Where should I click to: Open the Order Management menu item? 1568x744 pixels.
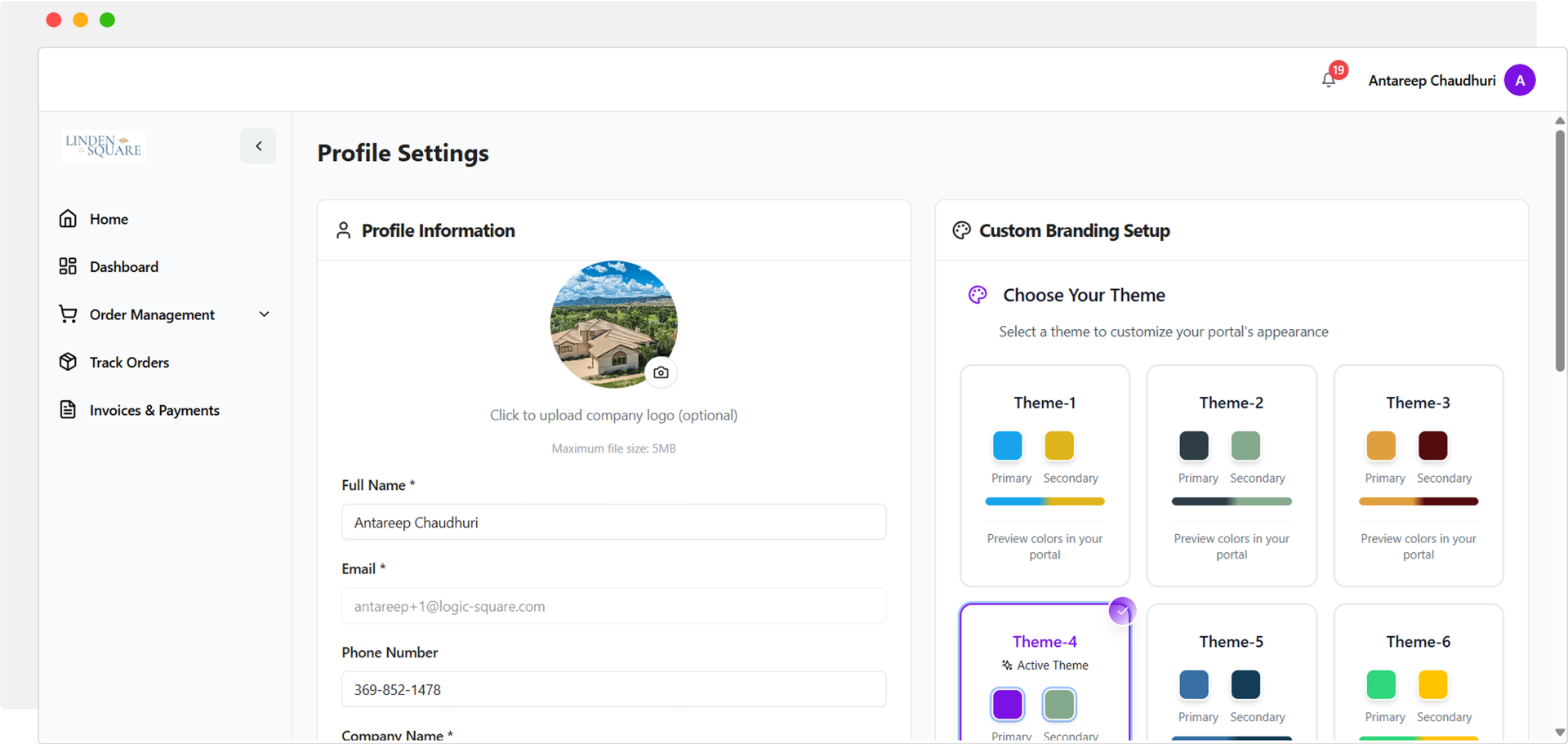point(164,314)
